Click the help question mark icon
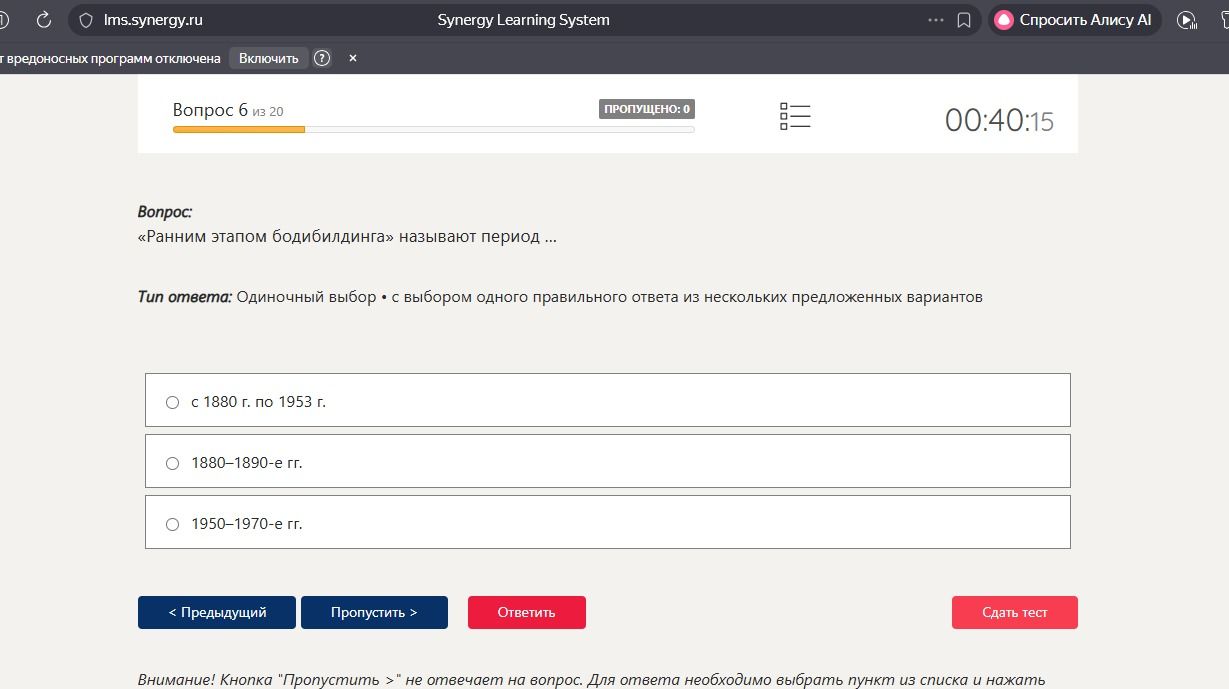The image size is (1229, 689). 322,58
